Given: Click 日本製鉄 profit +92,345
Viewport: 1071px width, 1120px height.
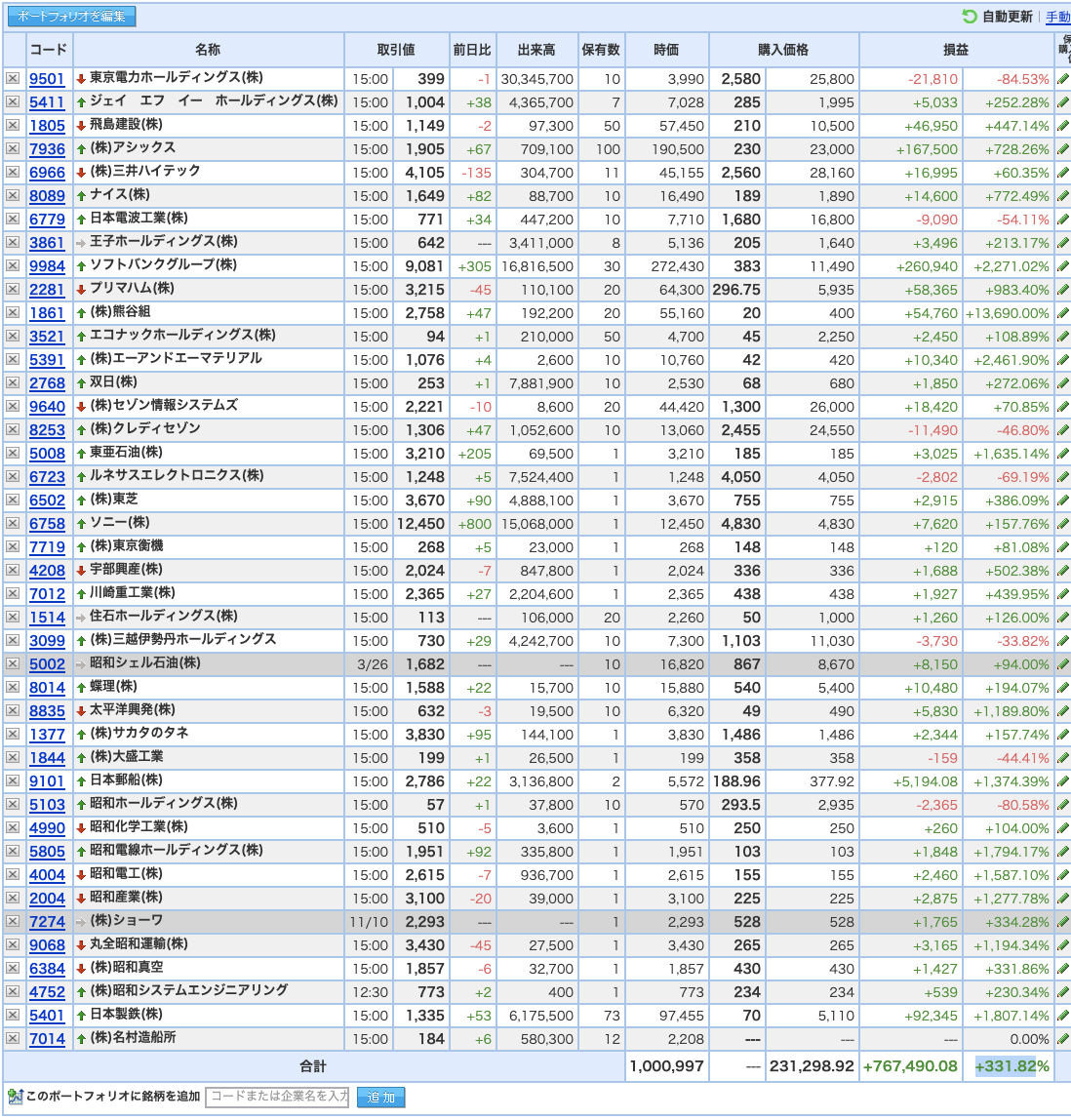Looking at the screenshot, I should (x=932, y=1016).
